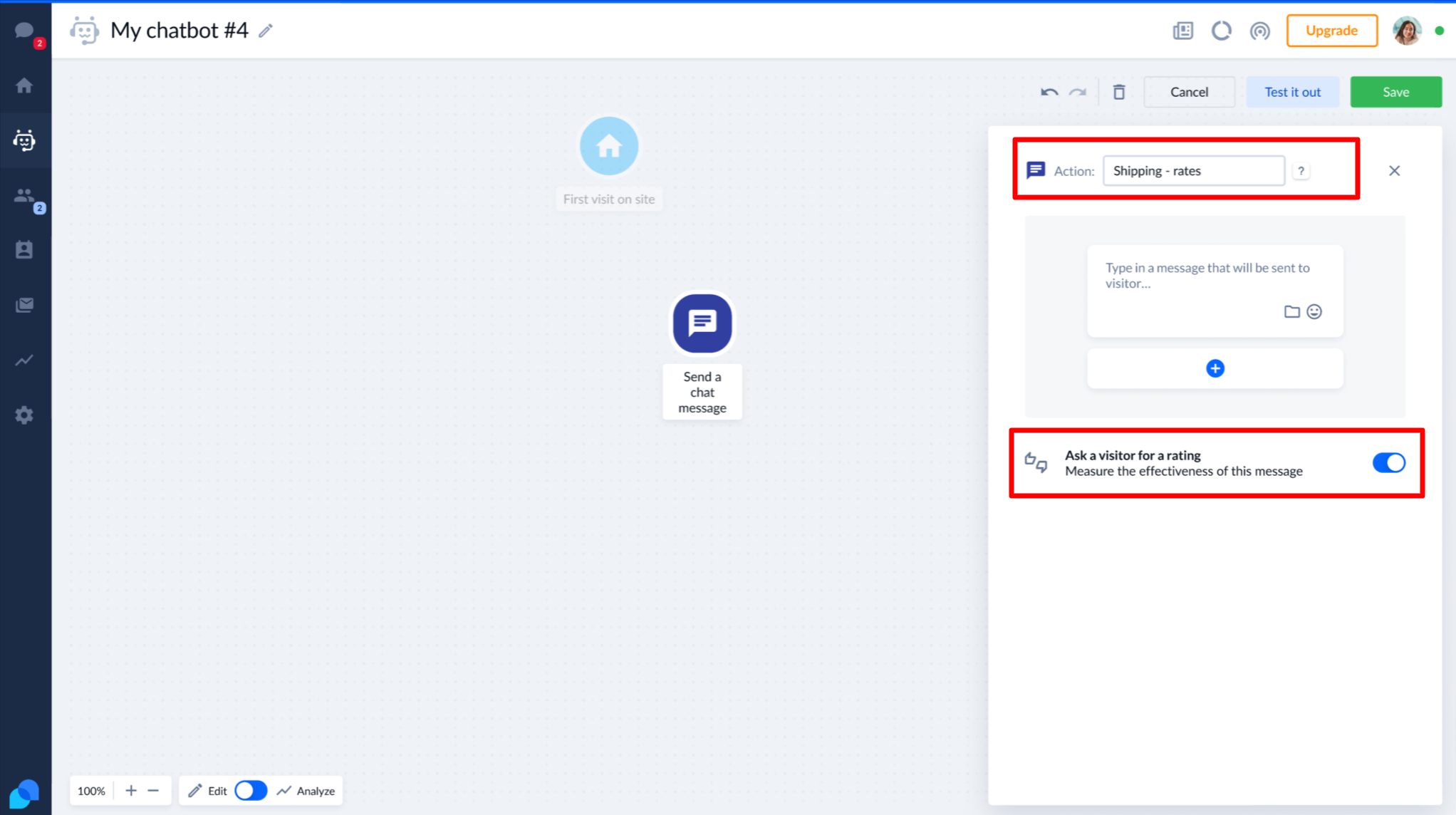Click the action name field Shipping - rates

click(x=1193, y=171)
